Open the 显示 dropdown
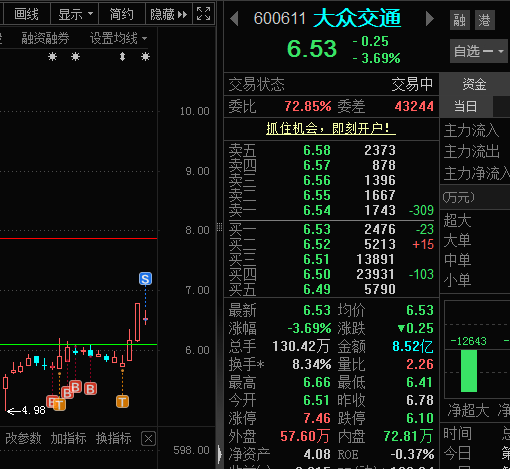The height and width of the screenshot is (469, 510). coord(75,14)
